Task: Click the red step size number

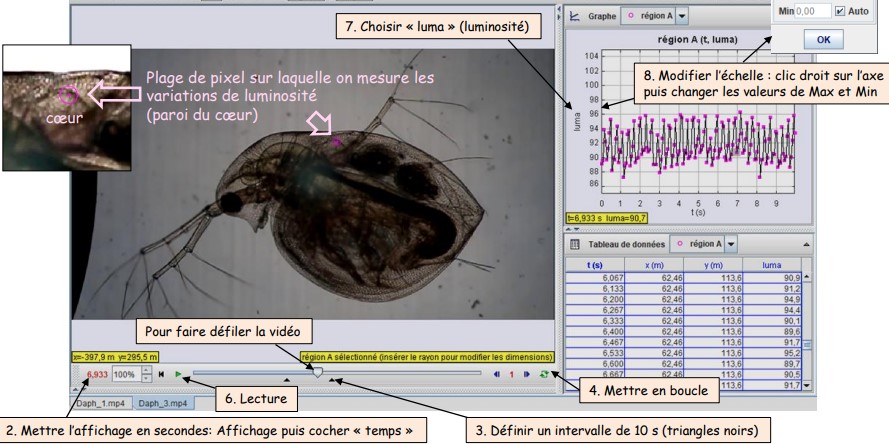Action: 512,373
